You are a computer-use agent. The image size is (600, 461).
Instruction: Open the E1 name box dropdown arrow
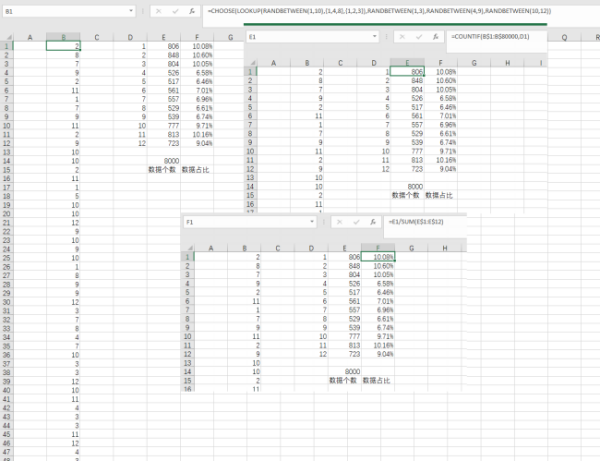(375, 37)
